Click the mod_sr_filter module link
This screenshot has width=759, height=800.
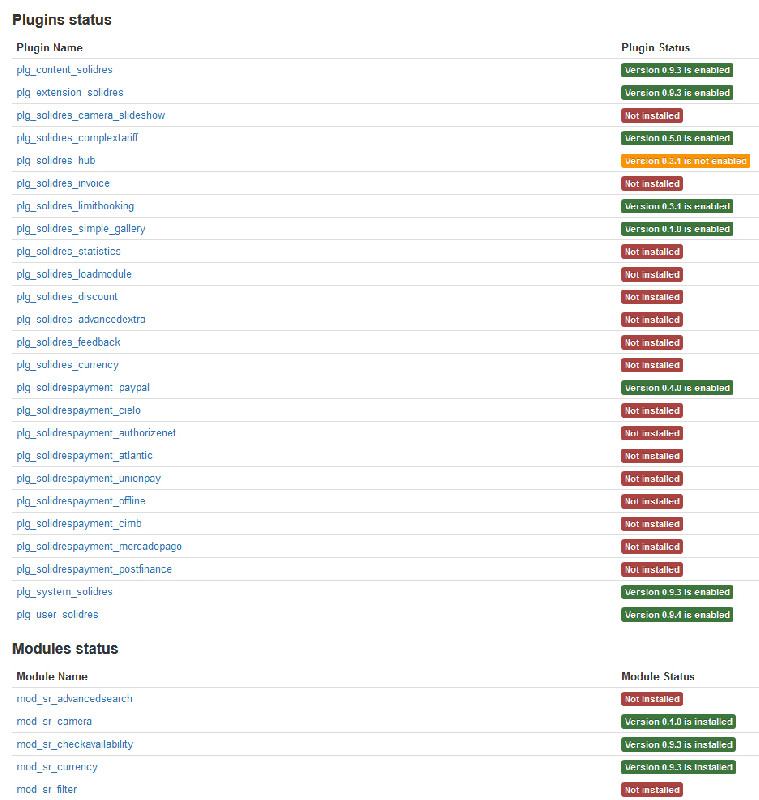coord(46,790)
